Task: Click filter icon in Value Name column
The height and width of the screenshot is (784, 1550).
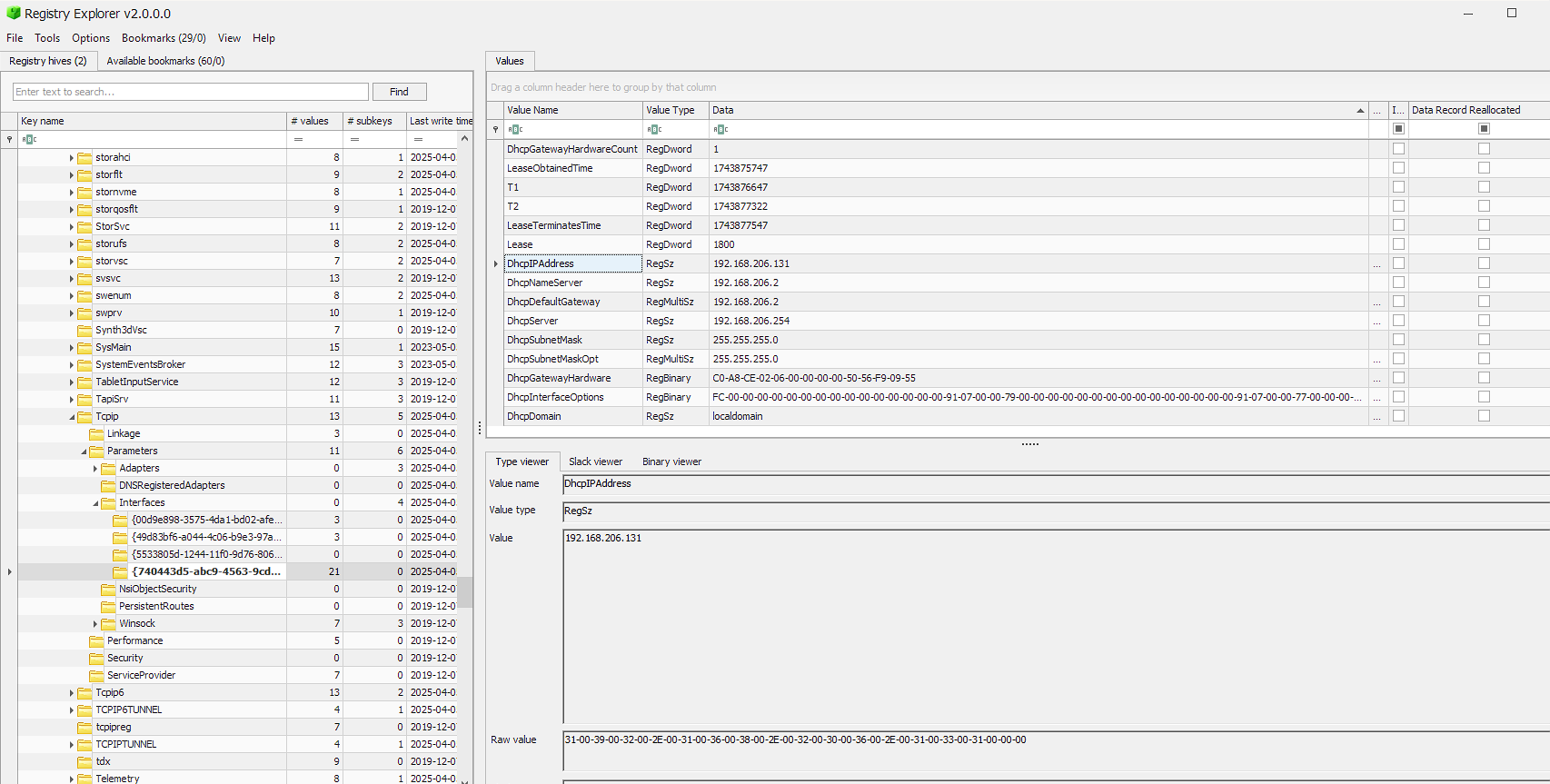Action: point(515,129)
